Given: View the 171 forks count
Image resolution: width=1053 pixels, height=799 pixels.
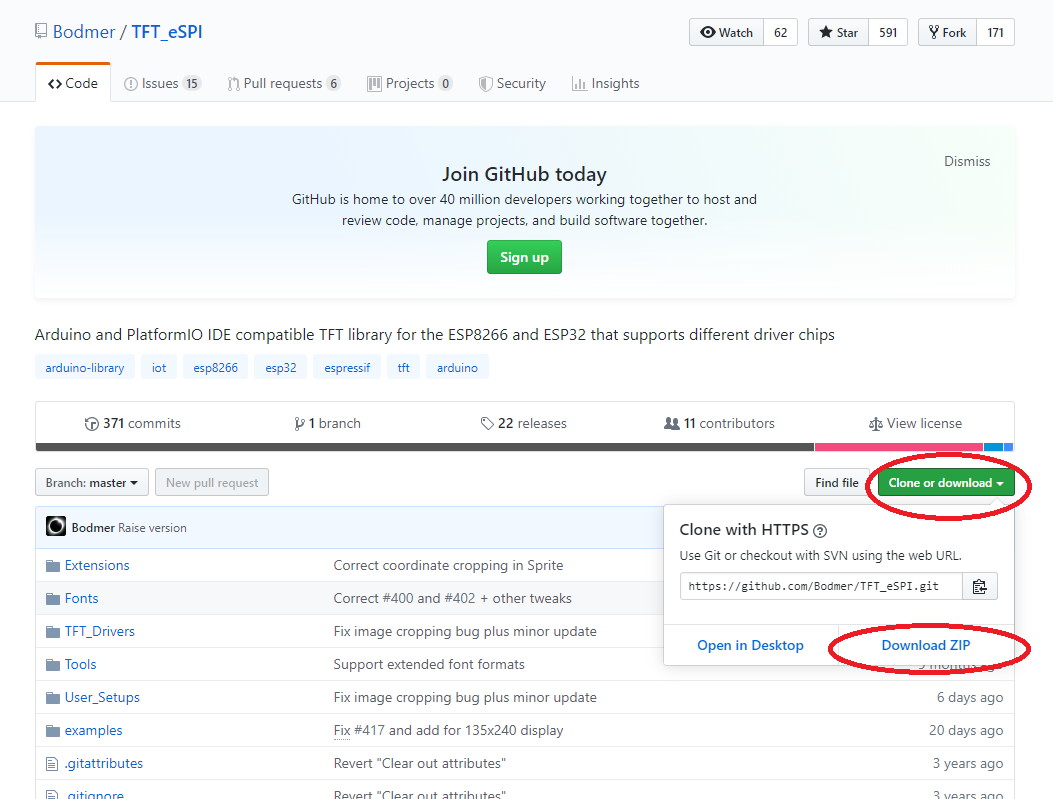Looking at the screenshot, I should click(995, 32).
